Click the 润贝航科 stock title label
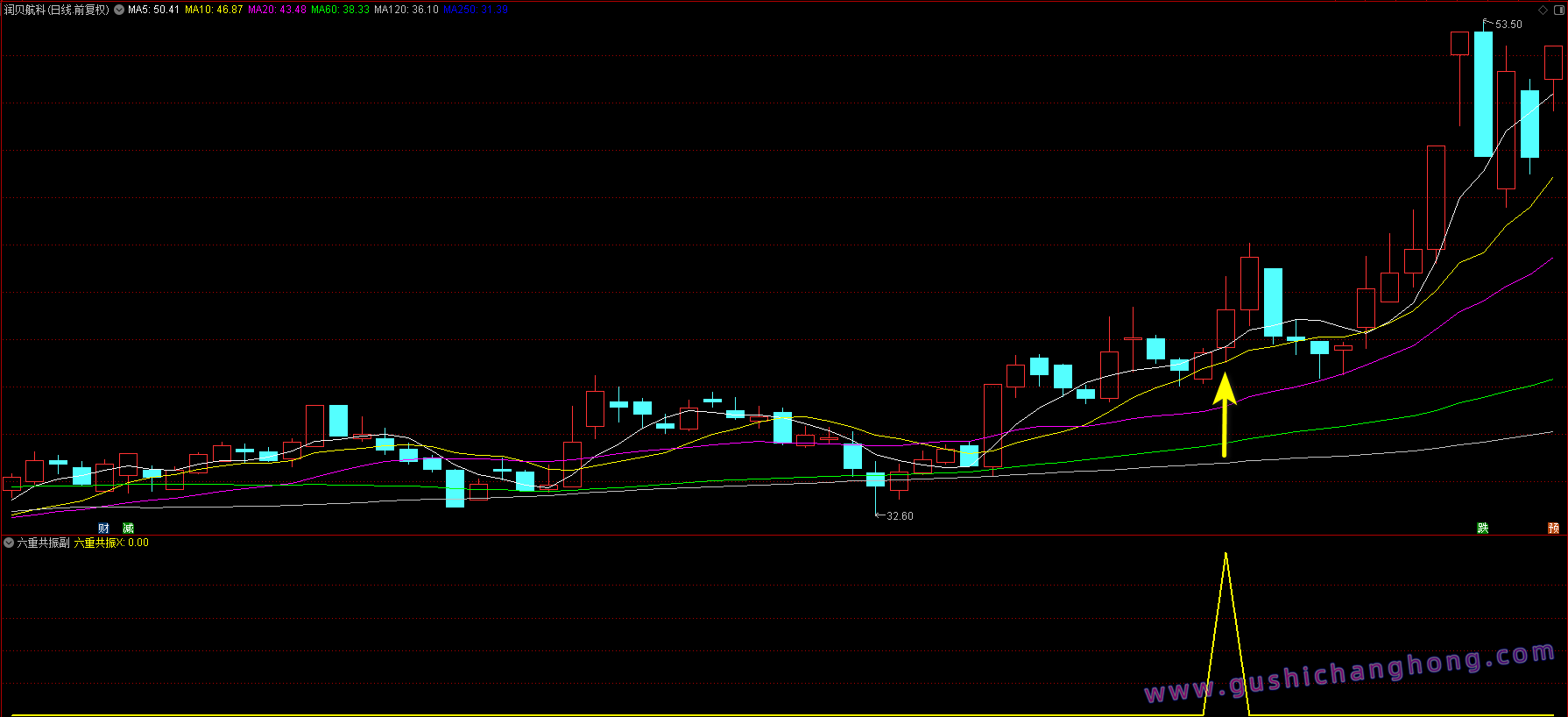The width and height of the screenshot is (1568, 717). click(x=57, y=10)
